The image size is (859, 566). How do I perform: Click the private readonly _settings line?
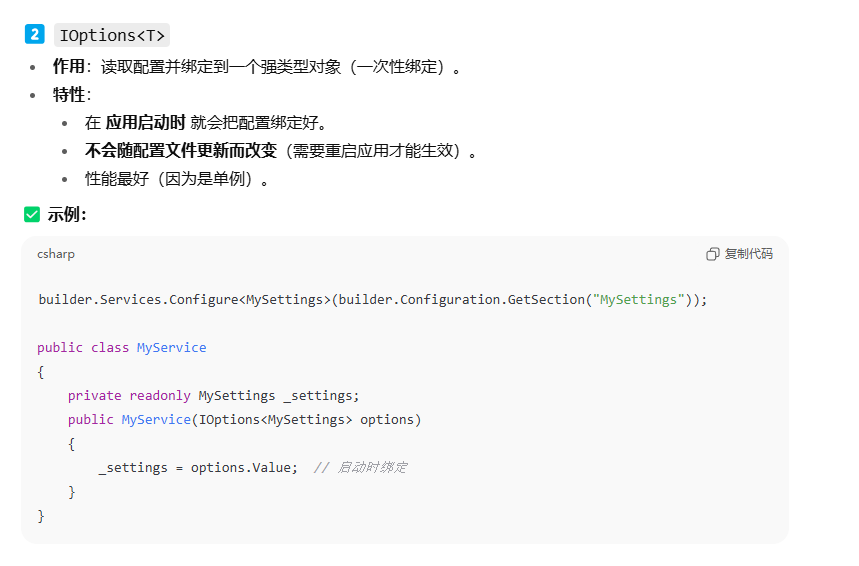213,396
